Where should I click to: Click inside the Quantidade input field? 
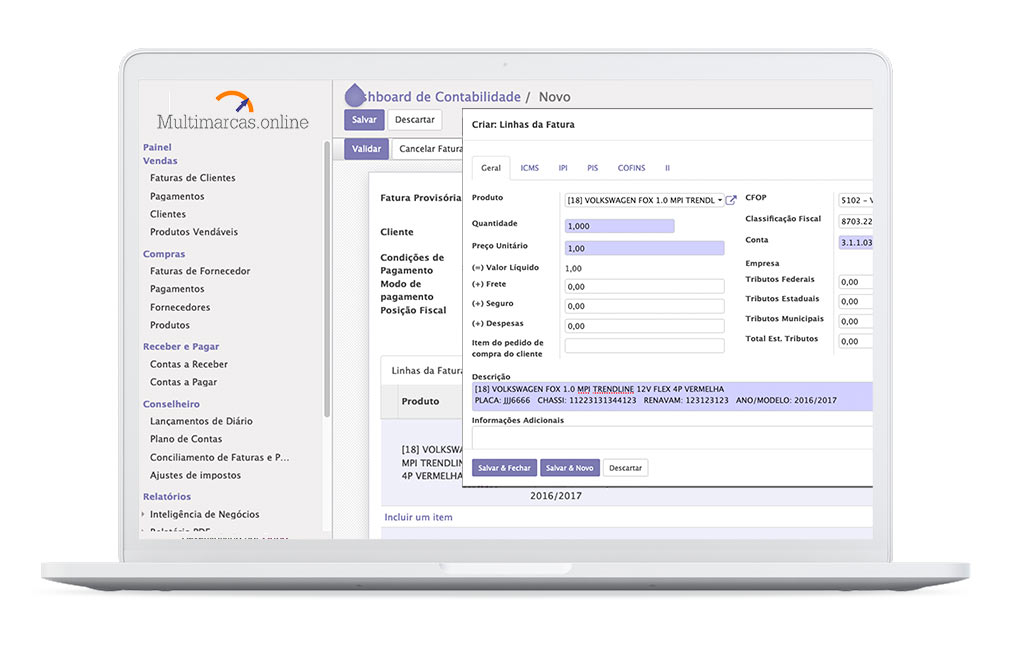click(x=618, y=226)
